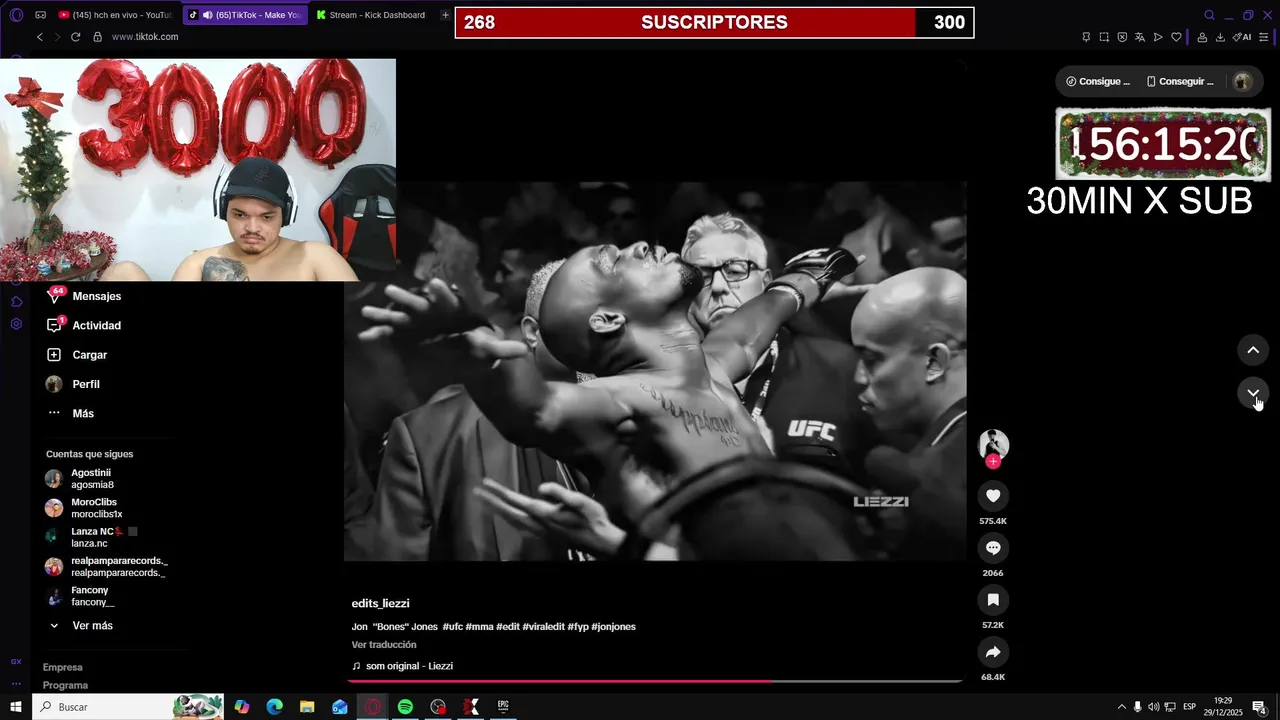This screenshot has width=1280, height=720.
Task: Open the Más menu item
Action: click(83, 413)
